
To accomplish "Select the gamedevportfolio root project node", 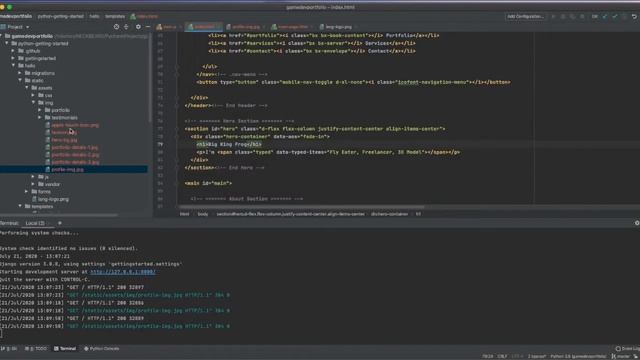I will (x=32, y=36).
